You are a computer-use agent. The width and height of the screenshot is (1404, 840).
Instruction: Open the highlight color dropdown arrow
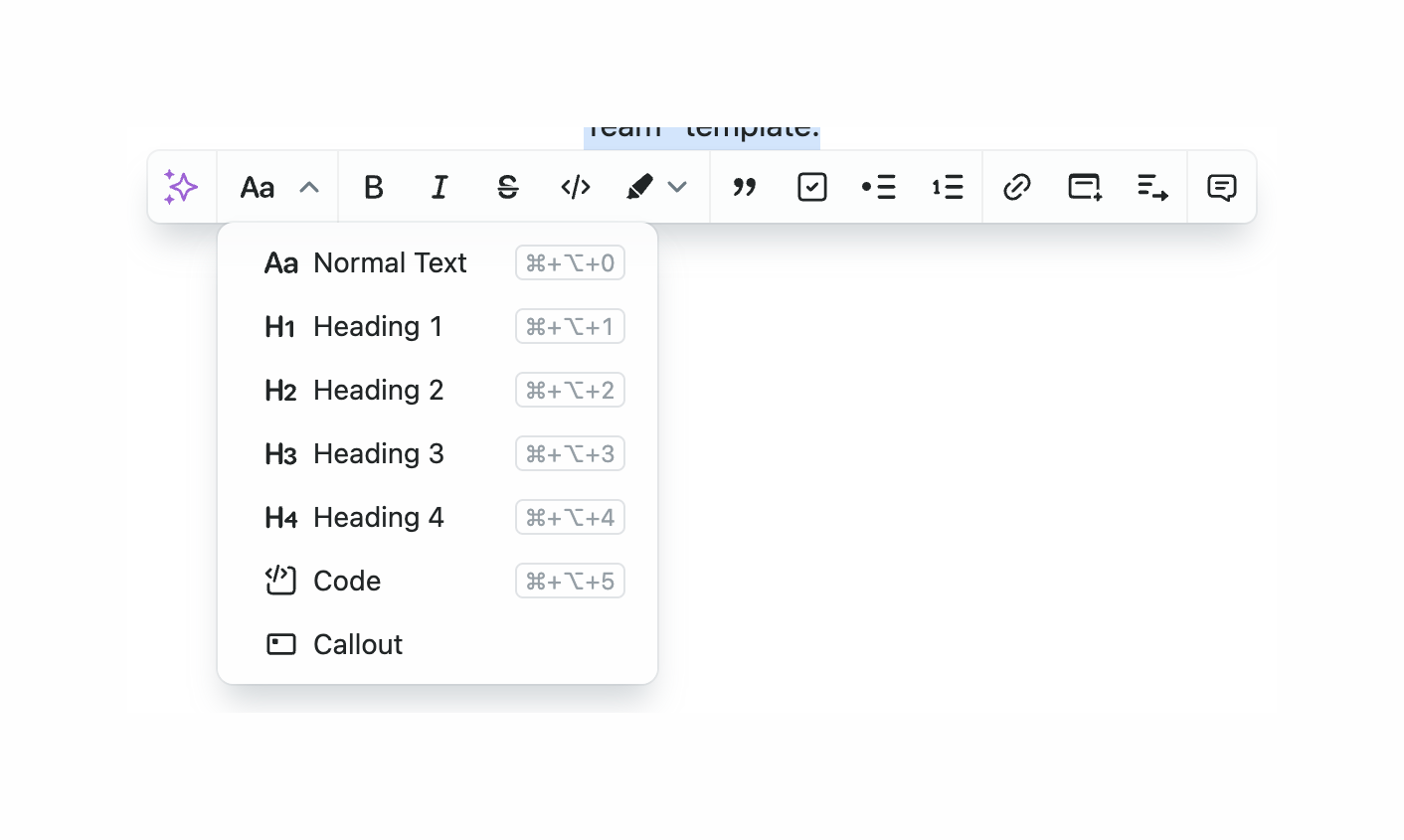point(677,187)
